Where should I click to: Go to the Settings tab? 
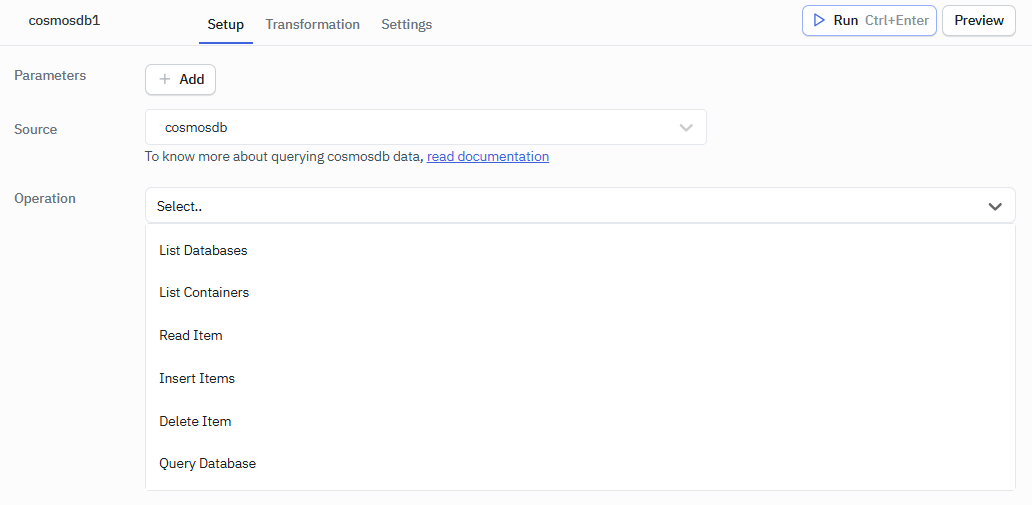[406, 24]
